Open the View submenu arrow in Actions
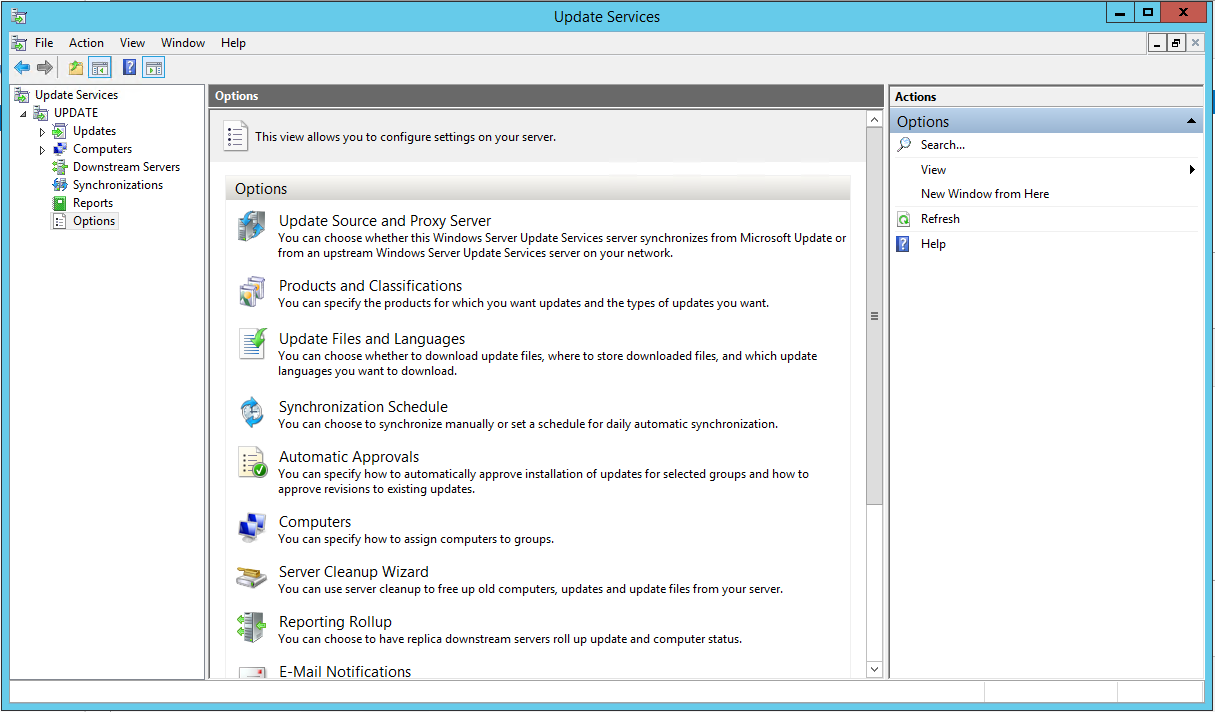 coord(1192,170)
